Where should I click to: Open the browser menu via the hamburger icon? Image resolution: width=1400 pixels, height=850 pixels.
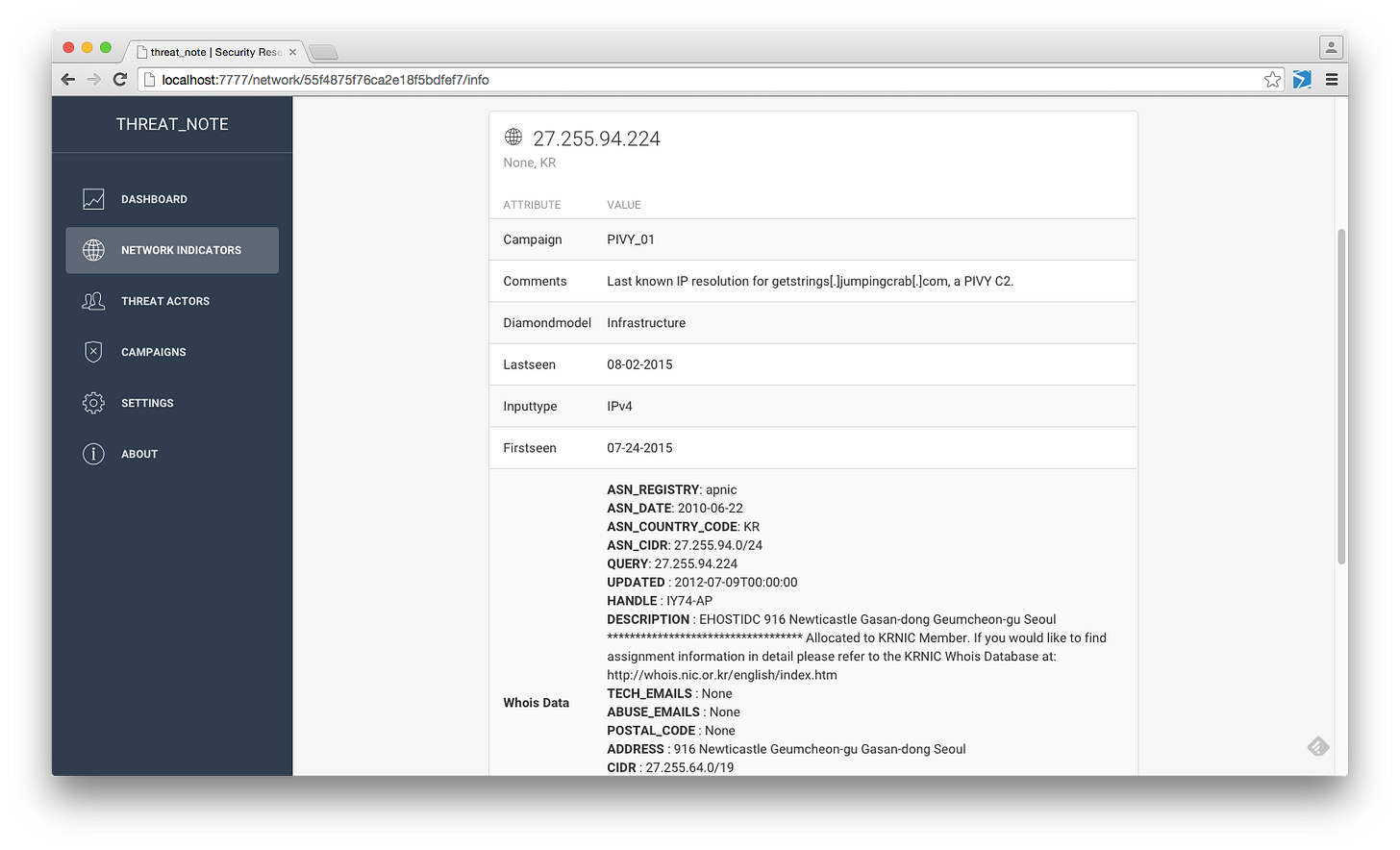(x=1332, y=80)
